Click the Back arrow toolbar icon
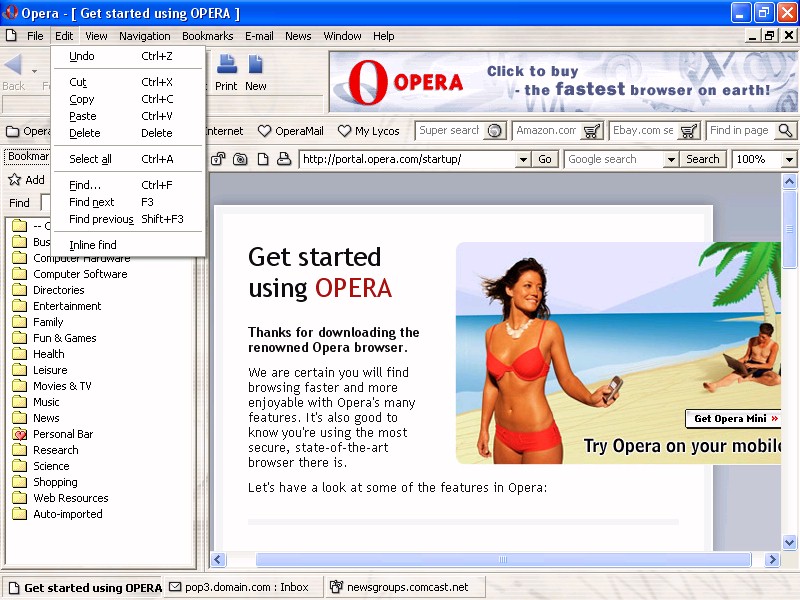Viewport: 800px width, 600px height. [13, 65]
